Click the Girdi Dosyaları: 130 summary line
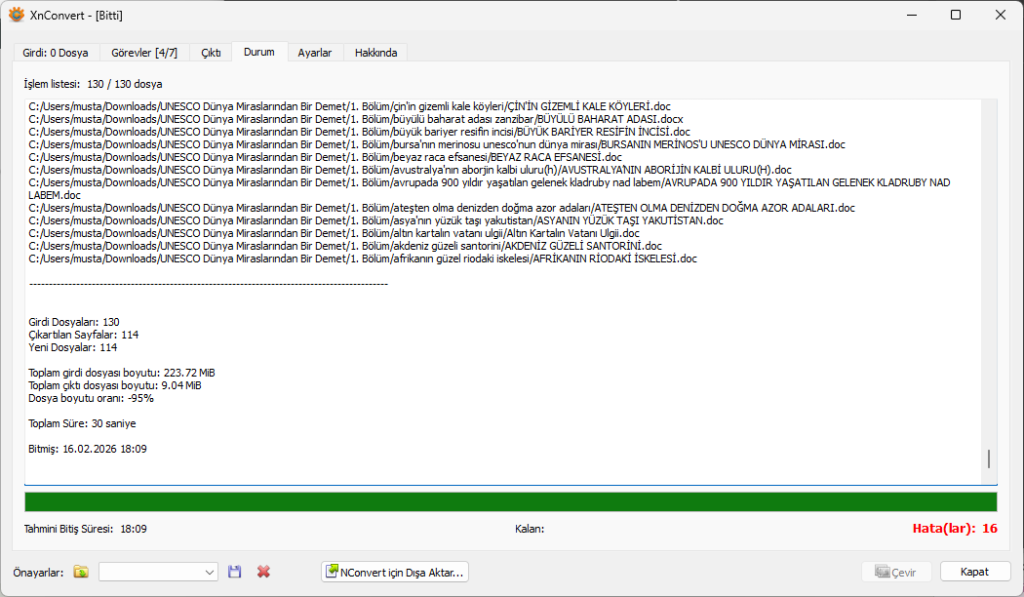 click(74, 322)
